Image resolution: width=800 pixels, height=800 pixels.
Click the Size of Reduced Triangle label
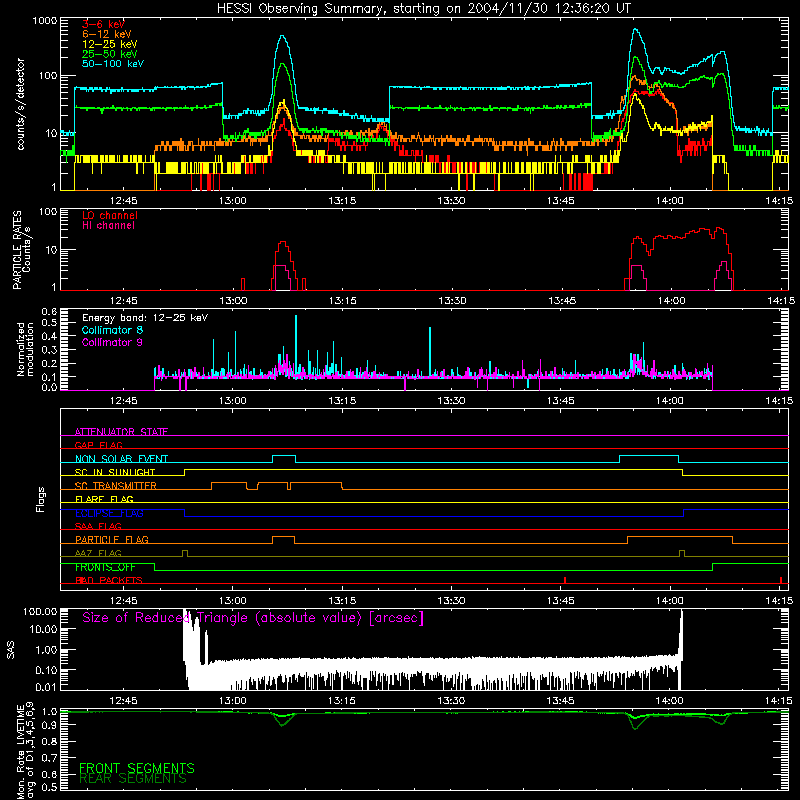pos(253,618)
